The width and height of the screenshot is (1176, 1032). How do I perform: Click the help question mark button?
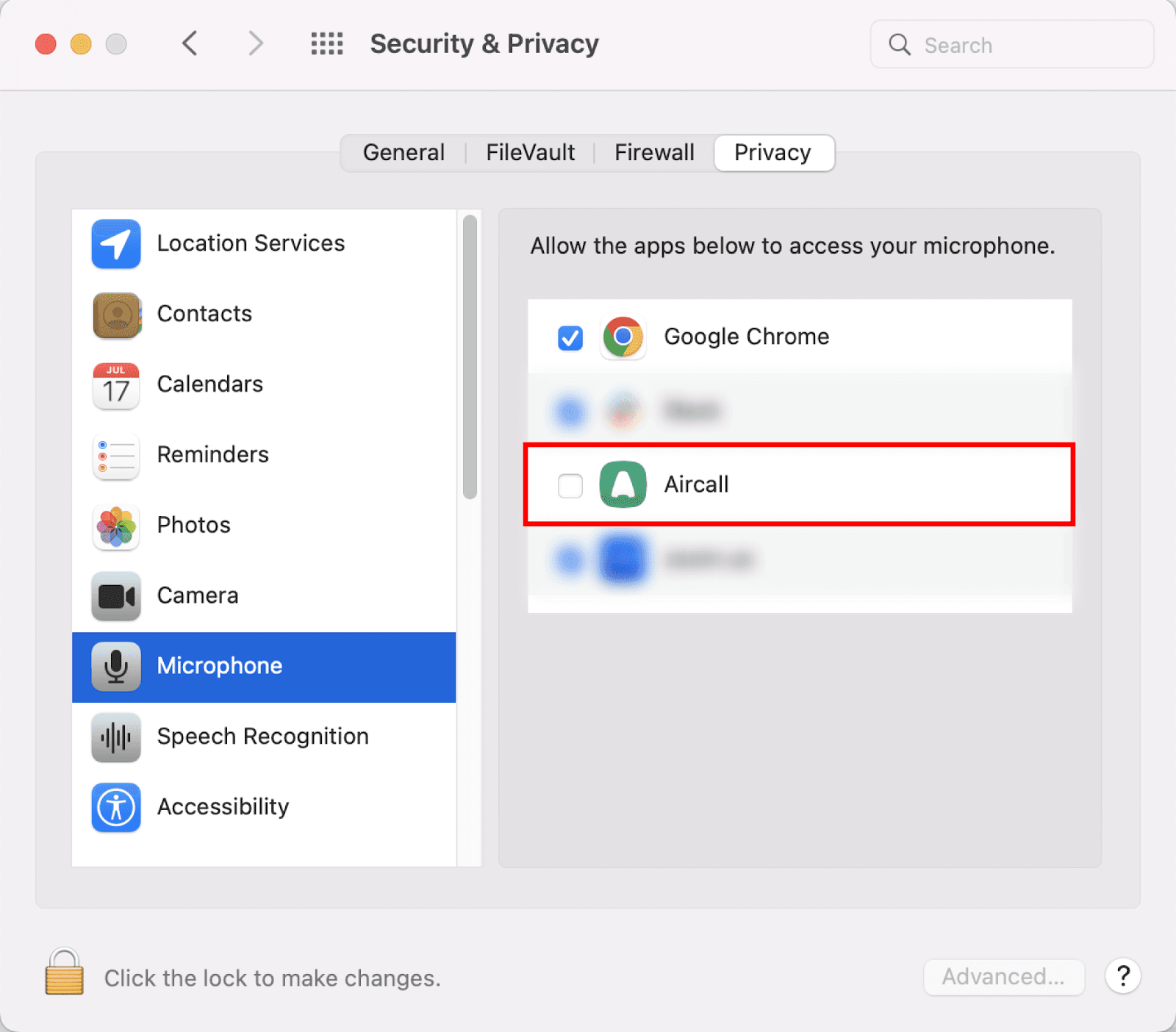(x=1122, y=977)
